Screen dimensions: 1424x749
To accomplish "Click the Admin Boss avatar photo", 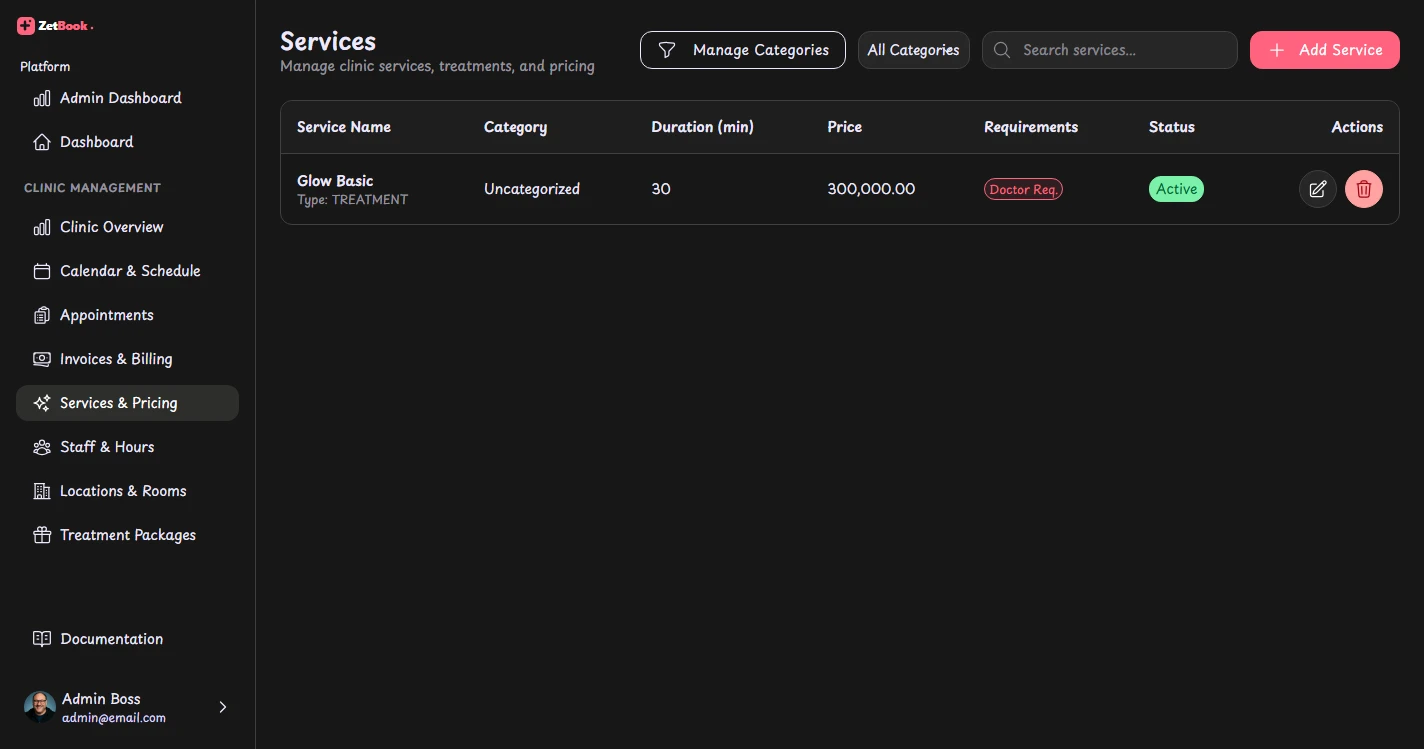I will tap(40, 707).
